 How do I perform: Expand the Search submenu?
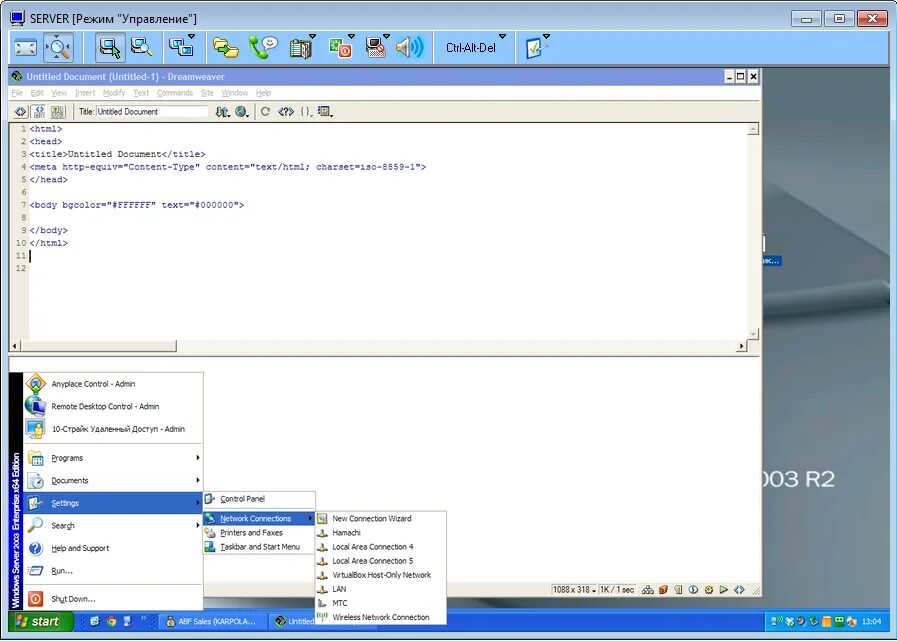click(113, 525)
